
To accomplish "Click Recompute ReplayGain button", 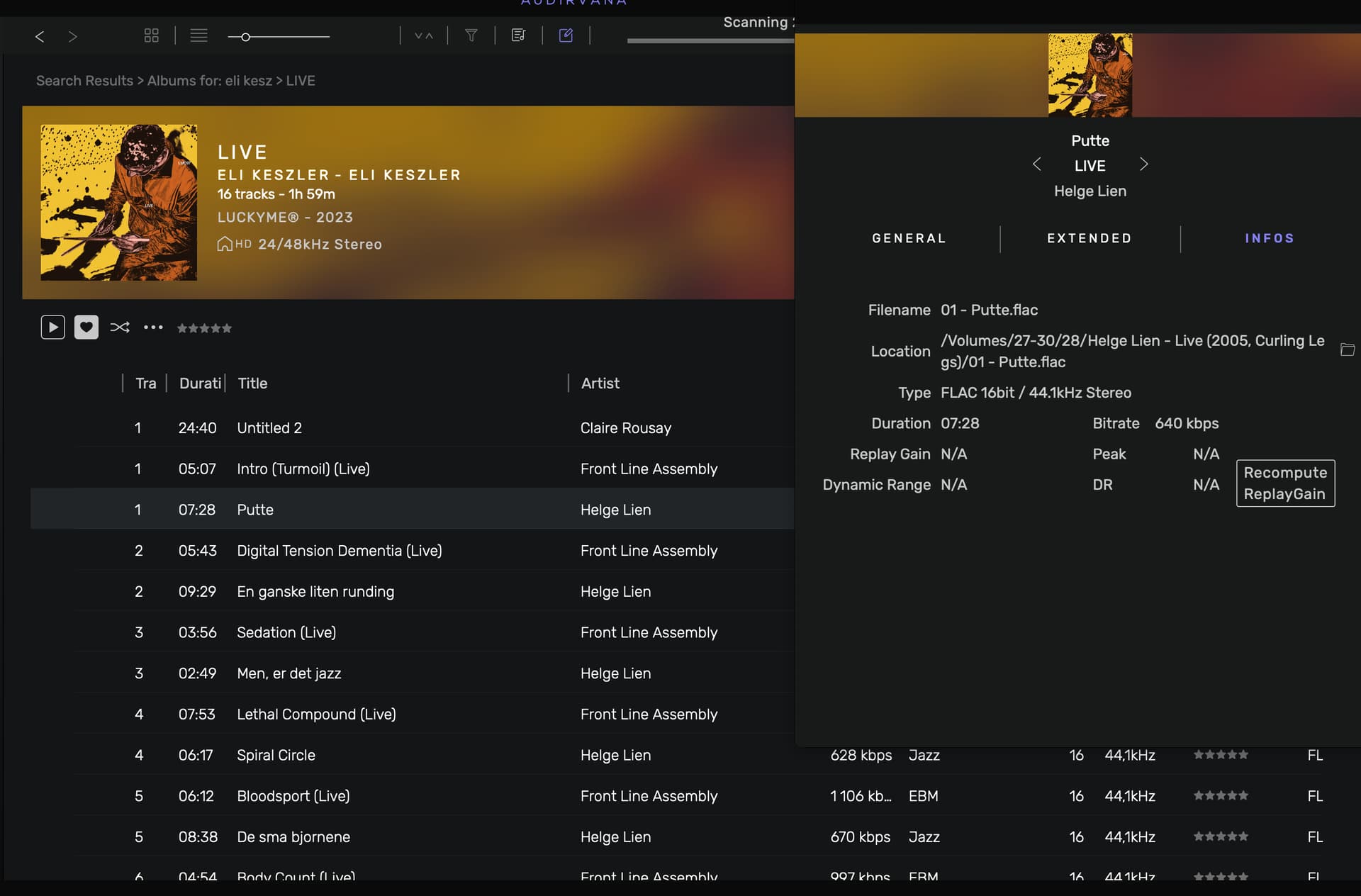I will (x=1285, y=483).
